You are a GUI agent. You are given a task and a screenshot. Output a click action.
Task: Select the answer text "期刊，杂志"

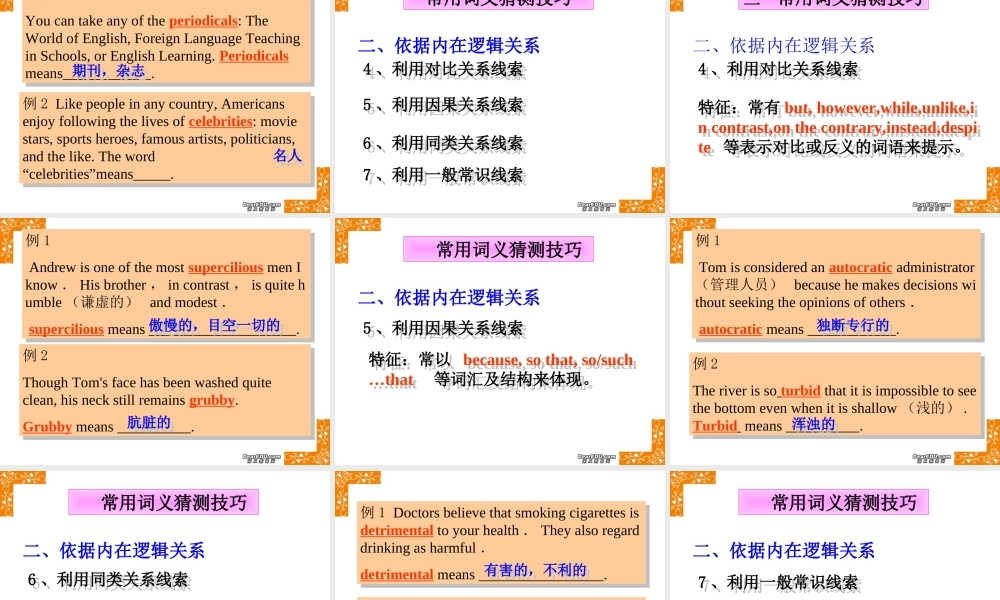pos(108,71)
